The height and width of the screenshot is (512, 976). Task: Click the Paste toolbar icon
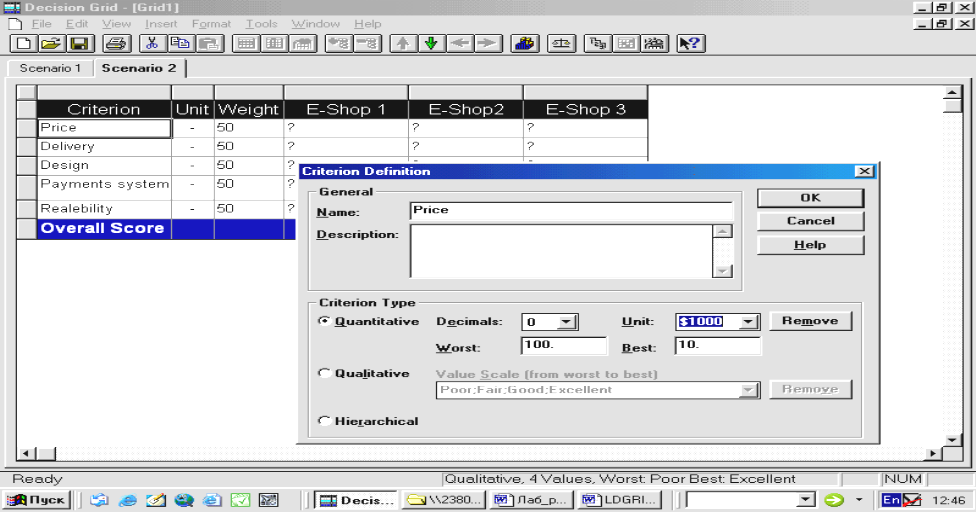210,44
